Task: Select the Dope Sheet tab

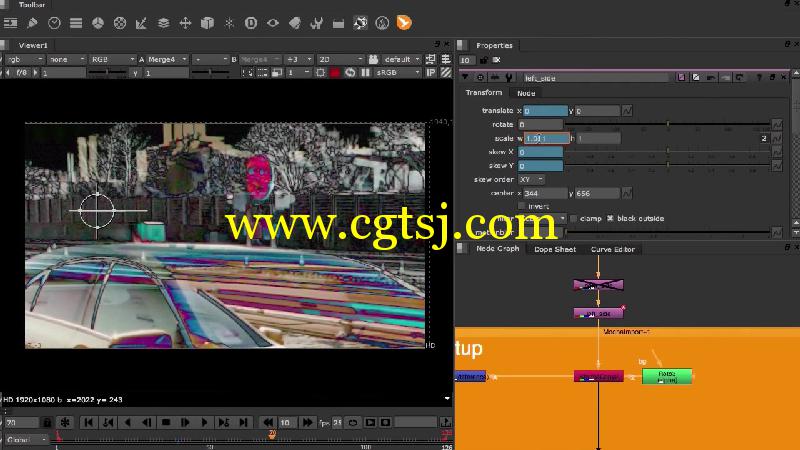Action: (555, 249)
